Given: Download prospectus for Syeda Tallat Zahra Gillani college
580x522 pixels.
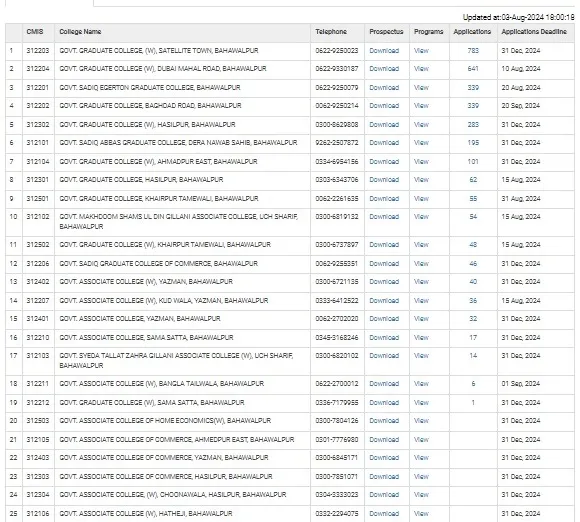Looking at the screenshot, I should pyautogui.click(x=384, y=356).
